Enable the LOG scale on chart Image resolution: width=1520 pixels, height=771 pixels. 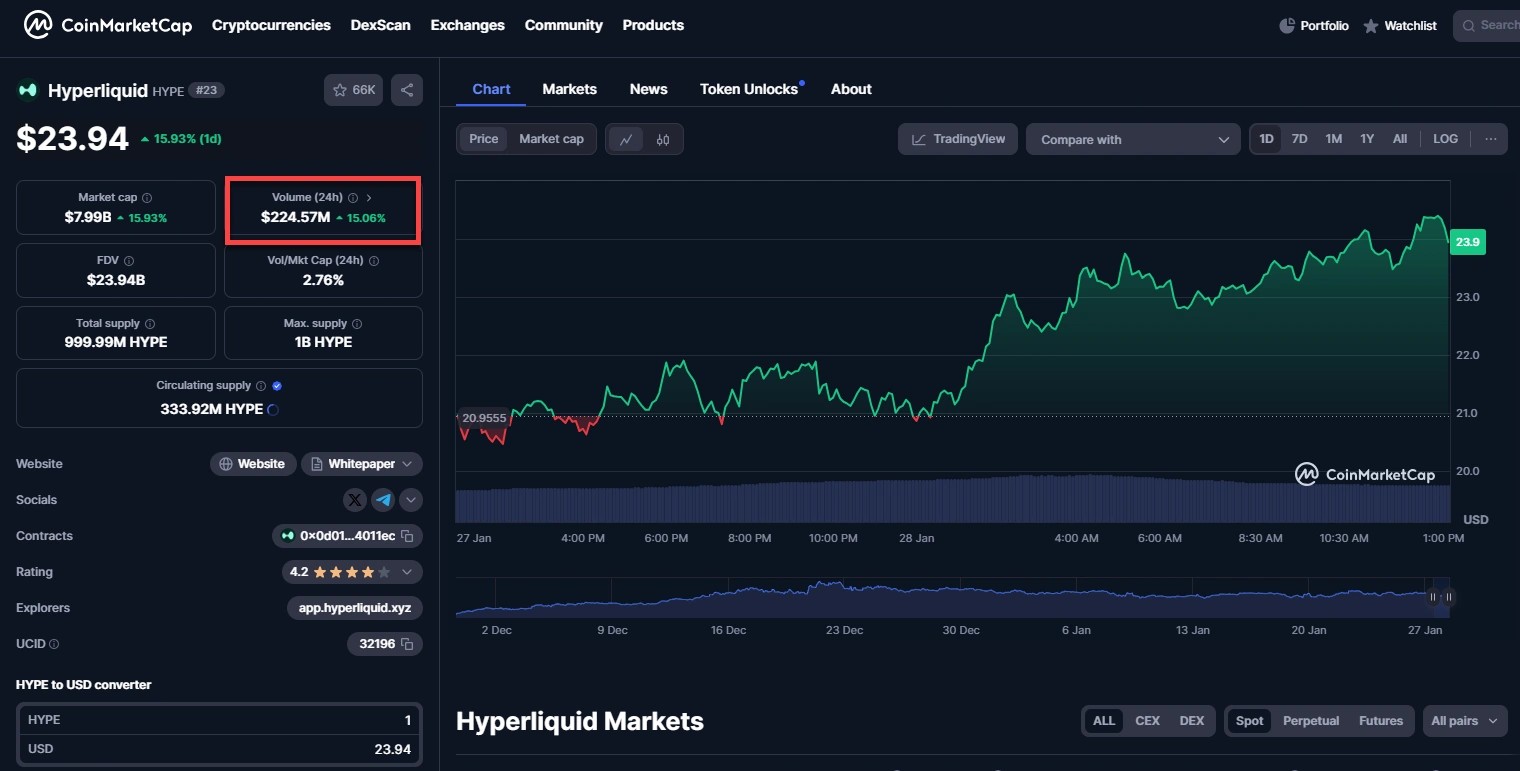[x=1445, y=139]
